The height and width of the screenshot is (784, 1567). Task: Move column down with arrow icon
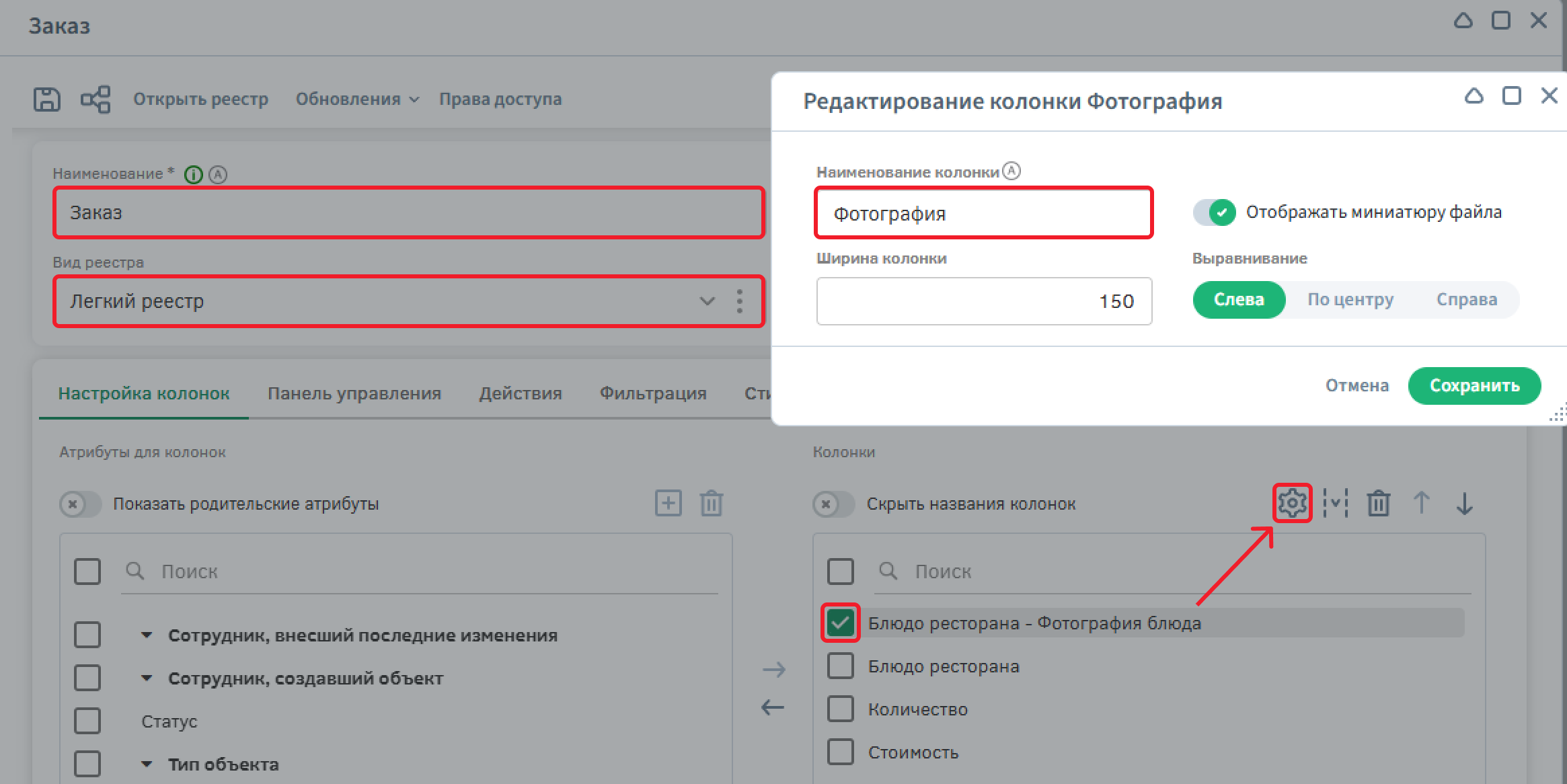1464,503
